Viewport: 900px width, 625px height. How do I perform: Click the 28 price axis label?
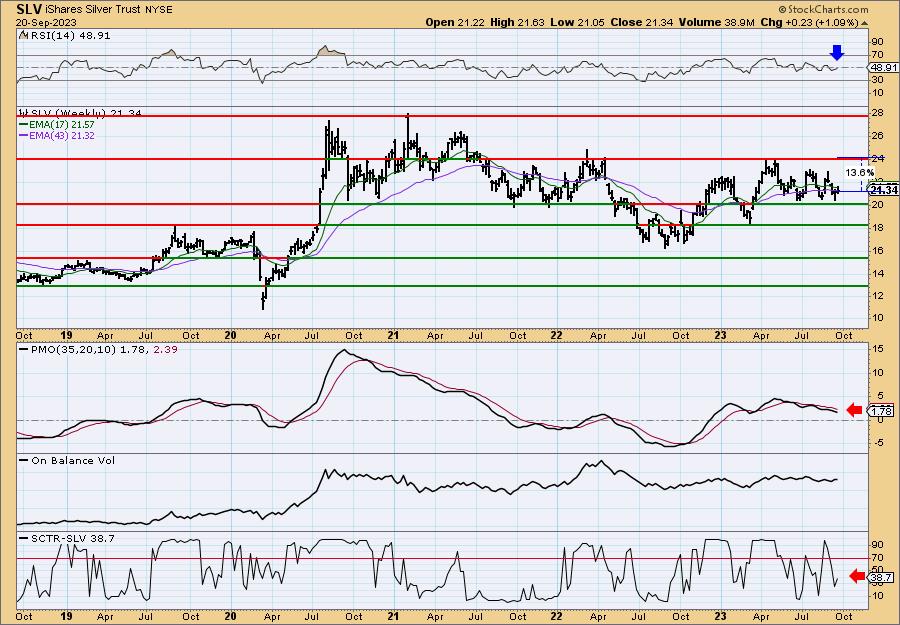point(878,112)
